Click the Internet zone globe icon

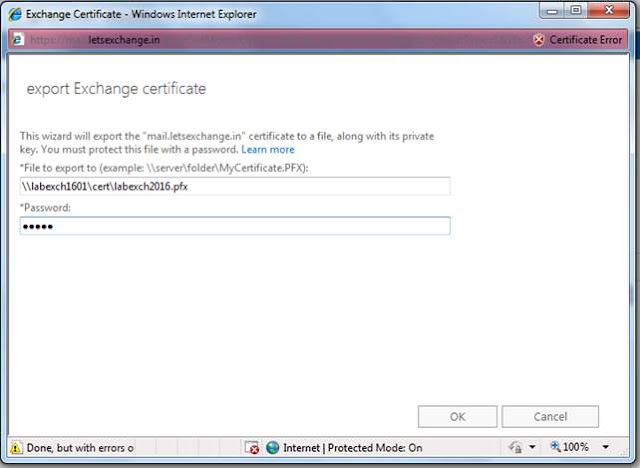[273, 448]
